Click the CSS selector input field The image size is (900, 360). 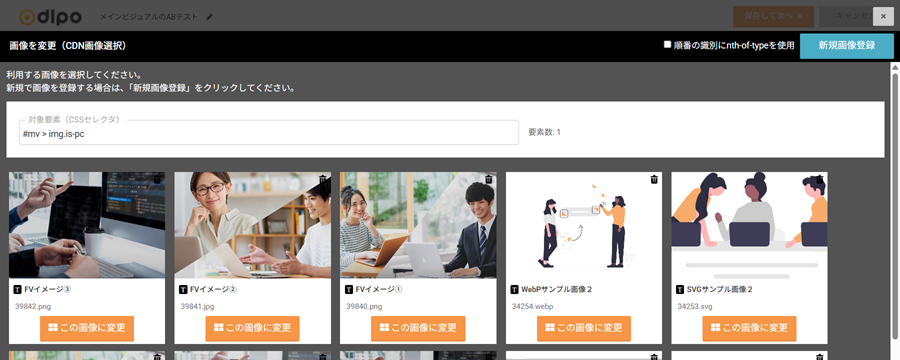(x=269, y=133)
